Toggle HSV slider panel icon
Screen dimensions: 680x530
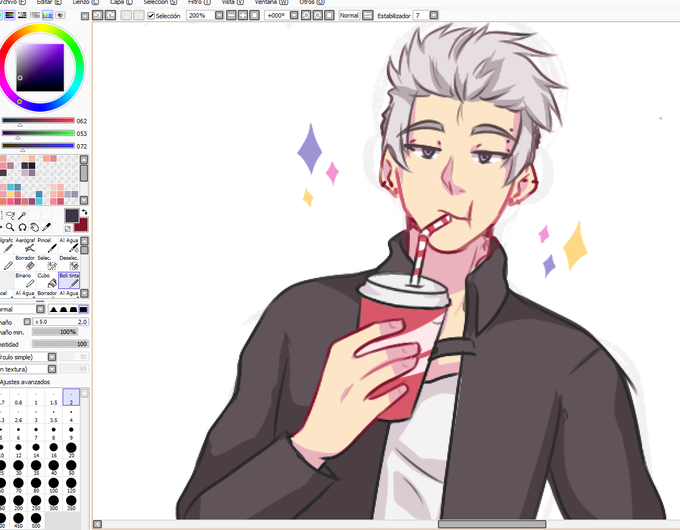[x=22, y=15]
